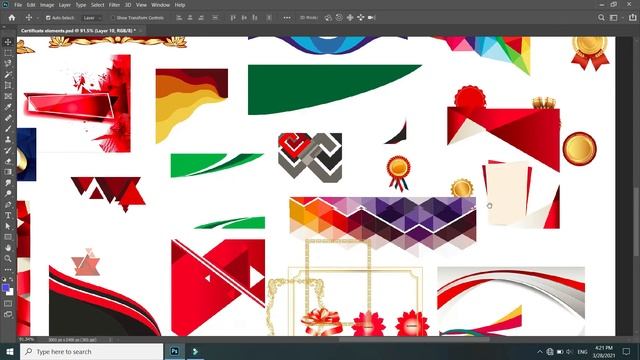Select the Rectangular Marquee tool
Viewport: 640px width, 360px height.
click(x=8, y=53)
